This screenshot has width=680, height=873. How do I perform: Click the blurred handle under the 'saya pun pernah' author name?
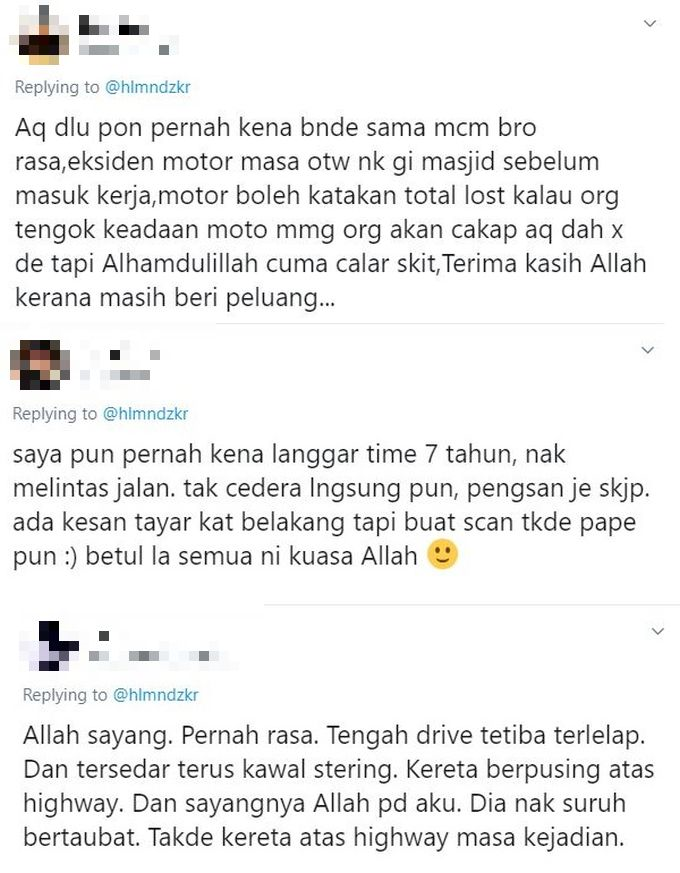(x=117, y=375)
